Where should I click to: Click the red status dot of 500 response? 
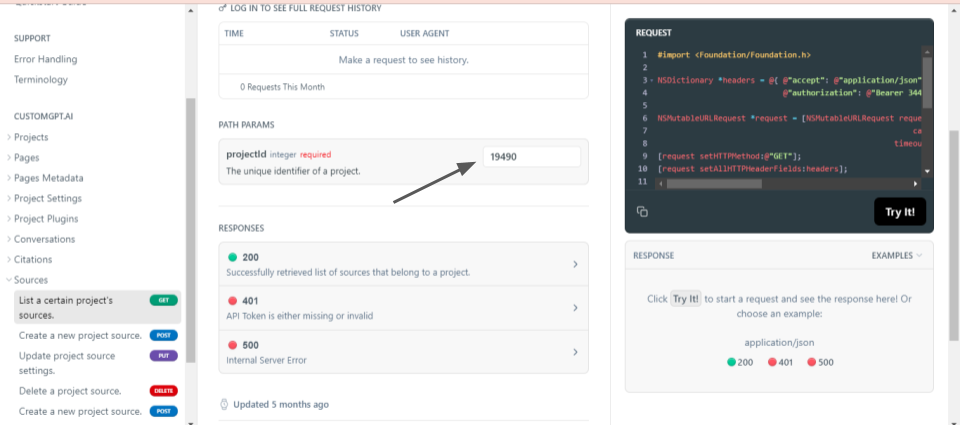coord(232,345)
